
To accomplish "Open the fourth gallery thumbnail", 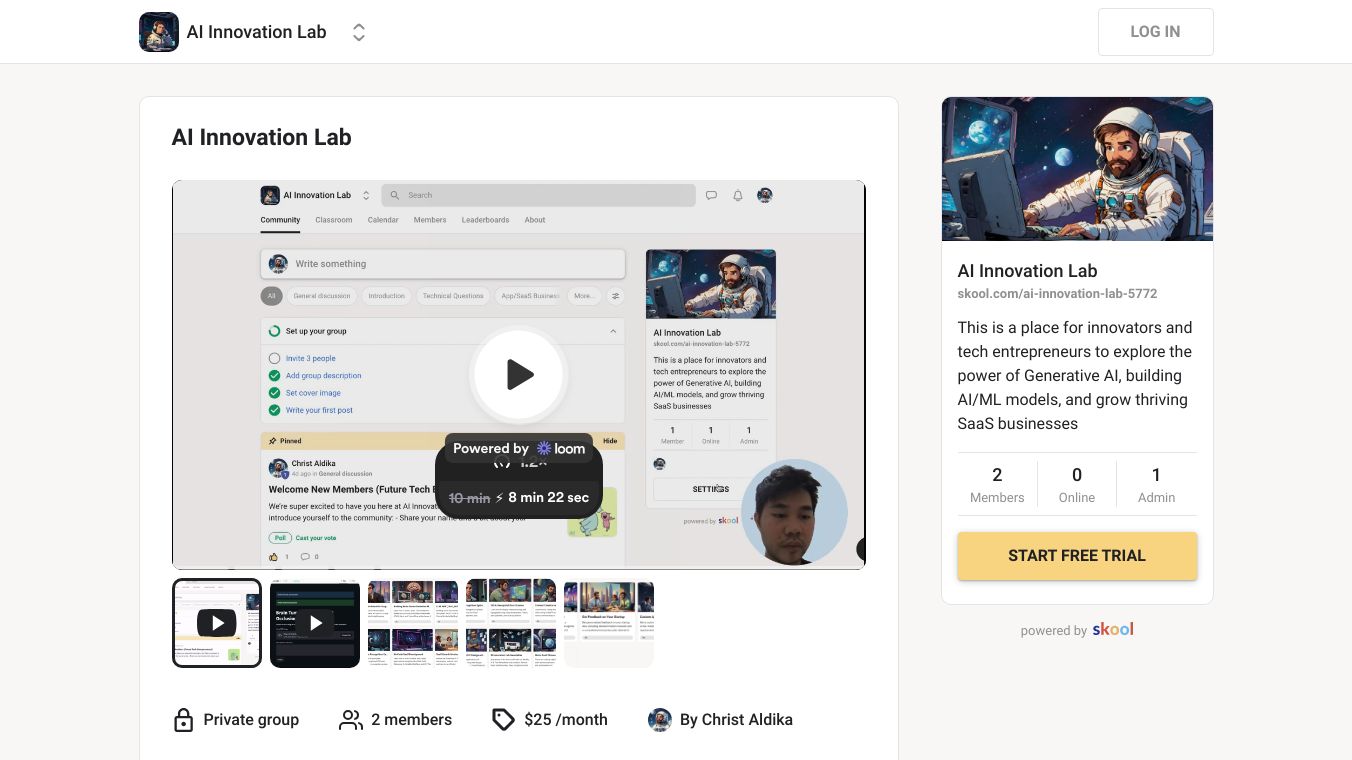I will click(511, 623).
